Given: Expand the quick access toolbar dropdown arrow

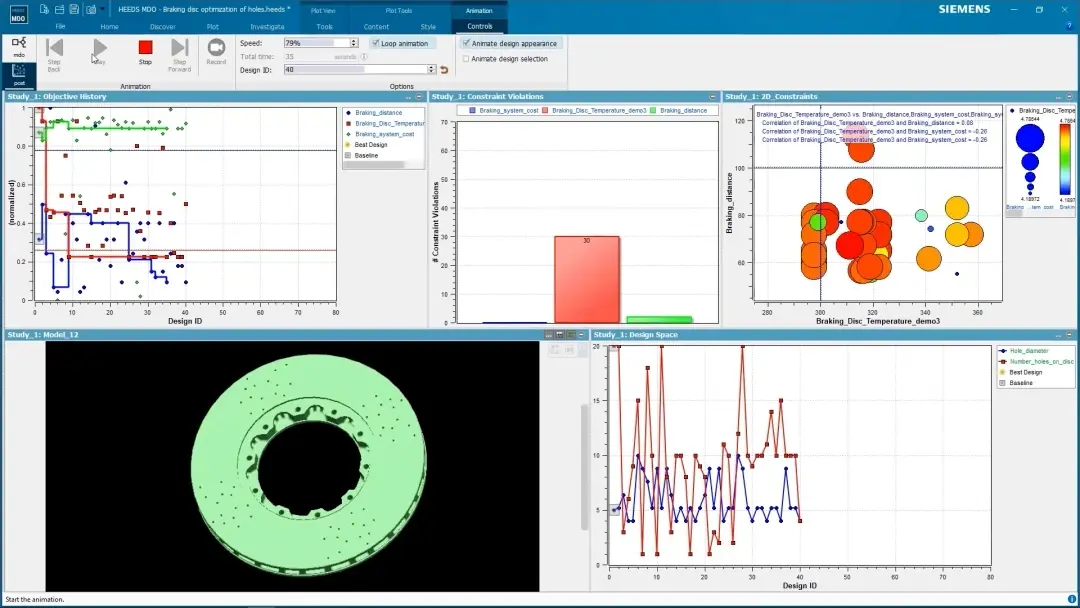Looking at the screenshot, I should point(103,10).
